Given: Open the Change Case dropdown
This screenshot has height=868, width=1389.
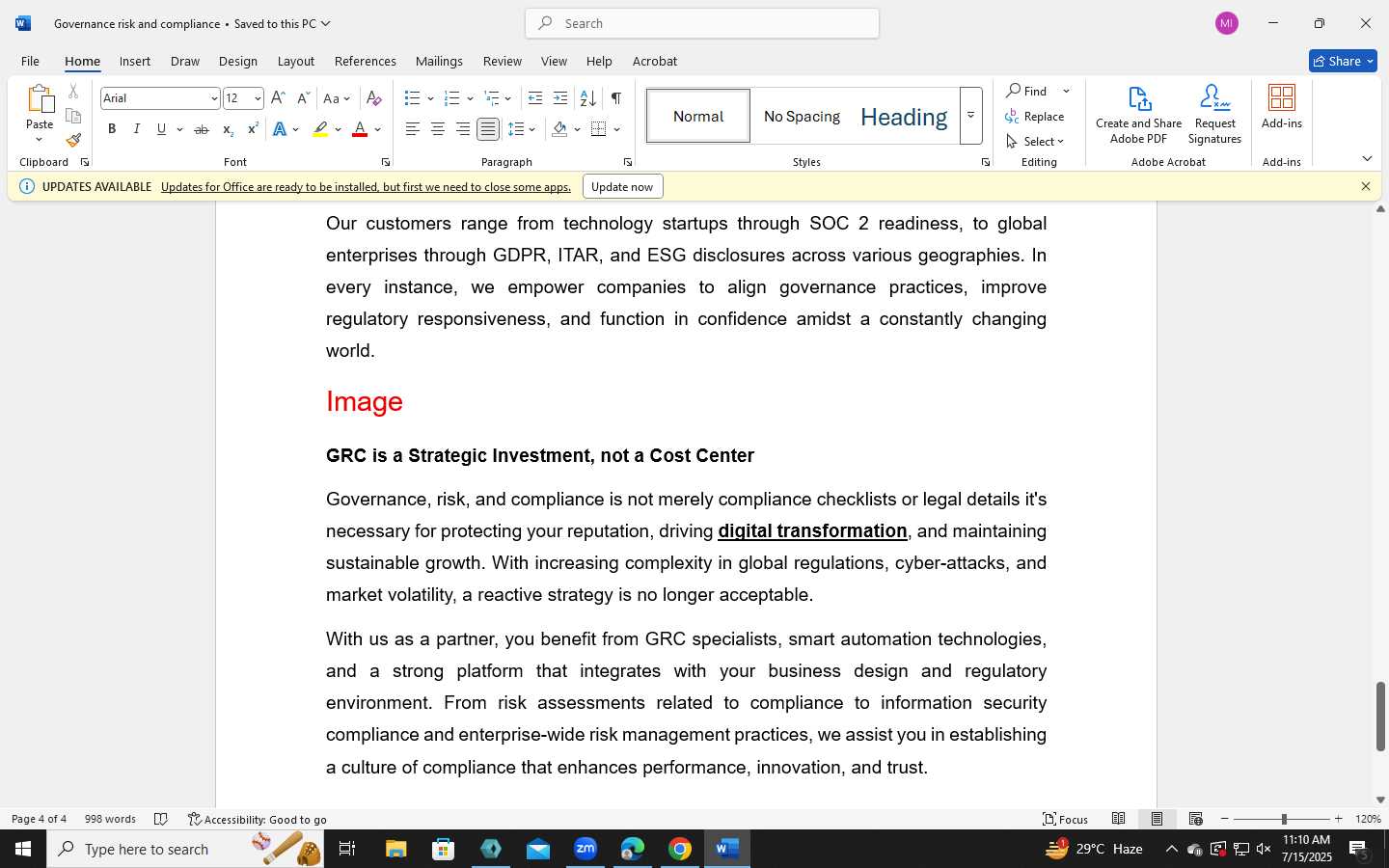Looking at the screenshot, I should (337, 98).
